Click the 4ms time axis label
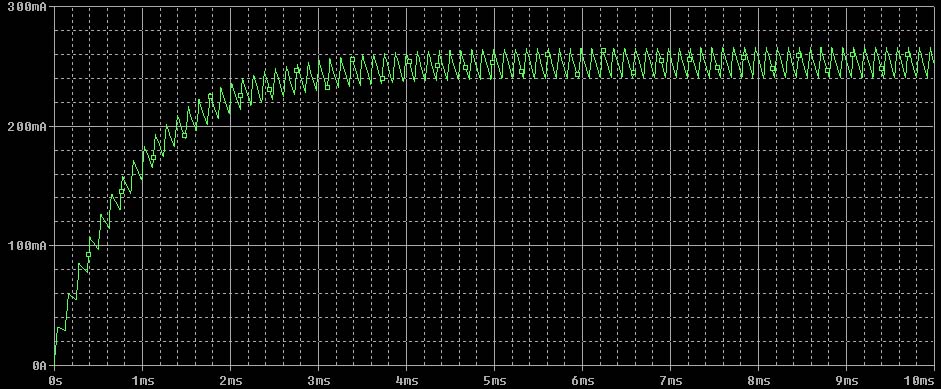Image resolution: width=941 pixels, height=389 pixels. (406, 381)
